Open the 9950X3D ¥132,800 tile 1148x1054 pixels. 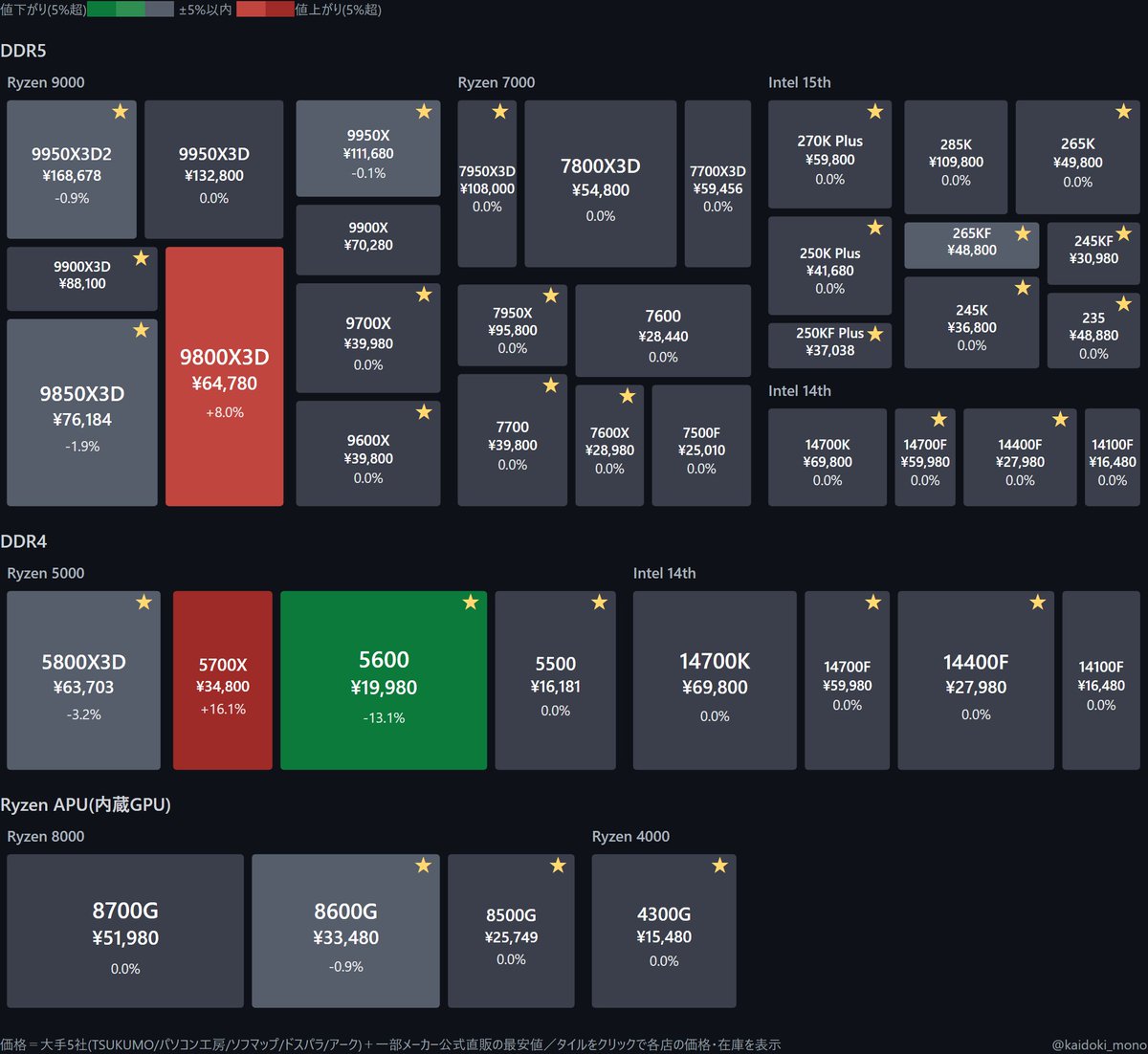213,169
